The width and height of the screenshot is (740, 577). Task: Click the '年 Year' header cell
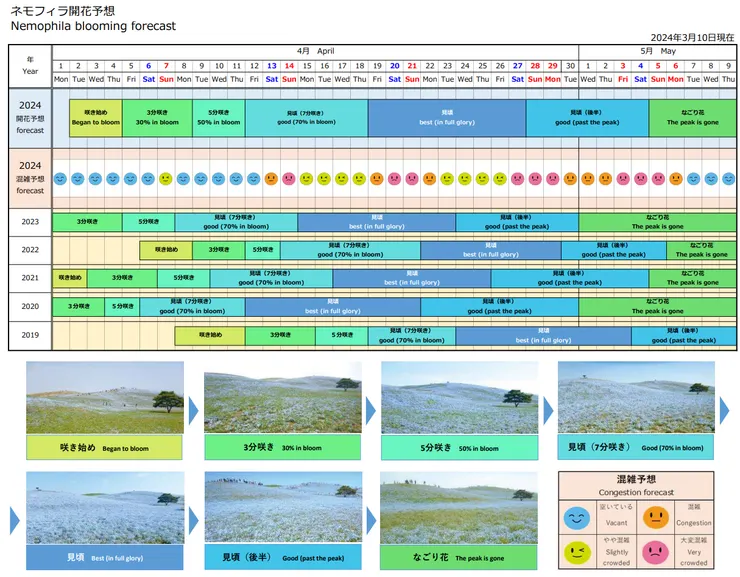(x=30, y=66)
